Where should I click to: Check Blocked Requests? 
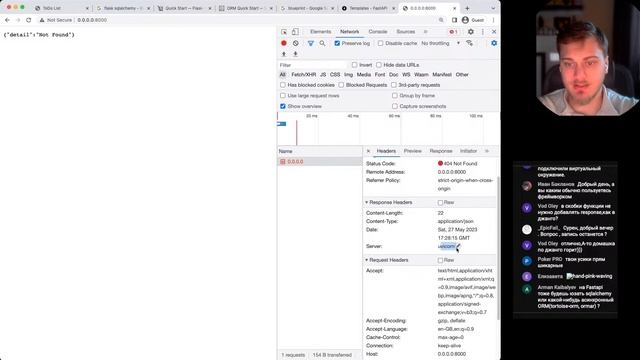pos(341,85)
